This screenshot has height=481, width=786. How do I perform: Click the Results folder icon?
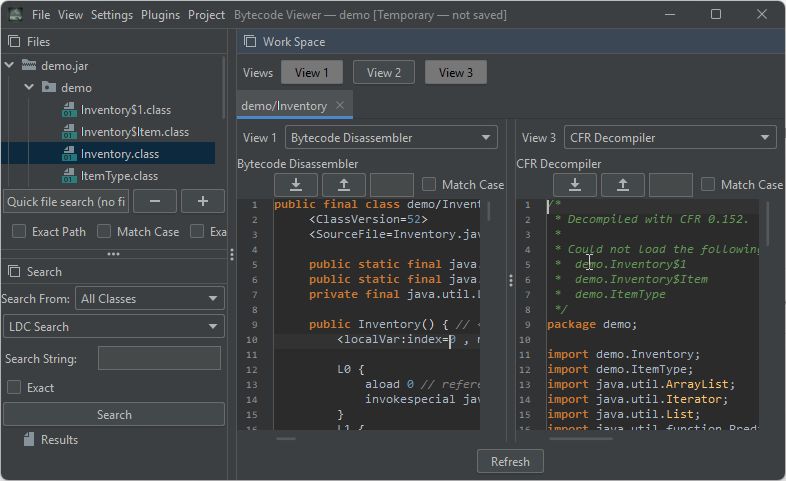point(29,439)
